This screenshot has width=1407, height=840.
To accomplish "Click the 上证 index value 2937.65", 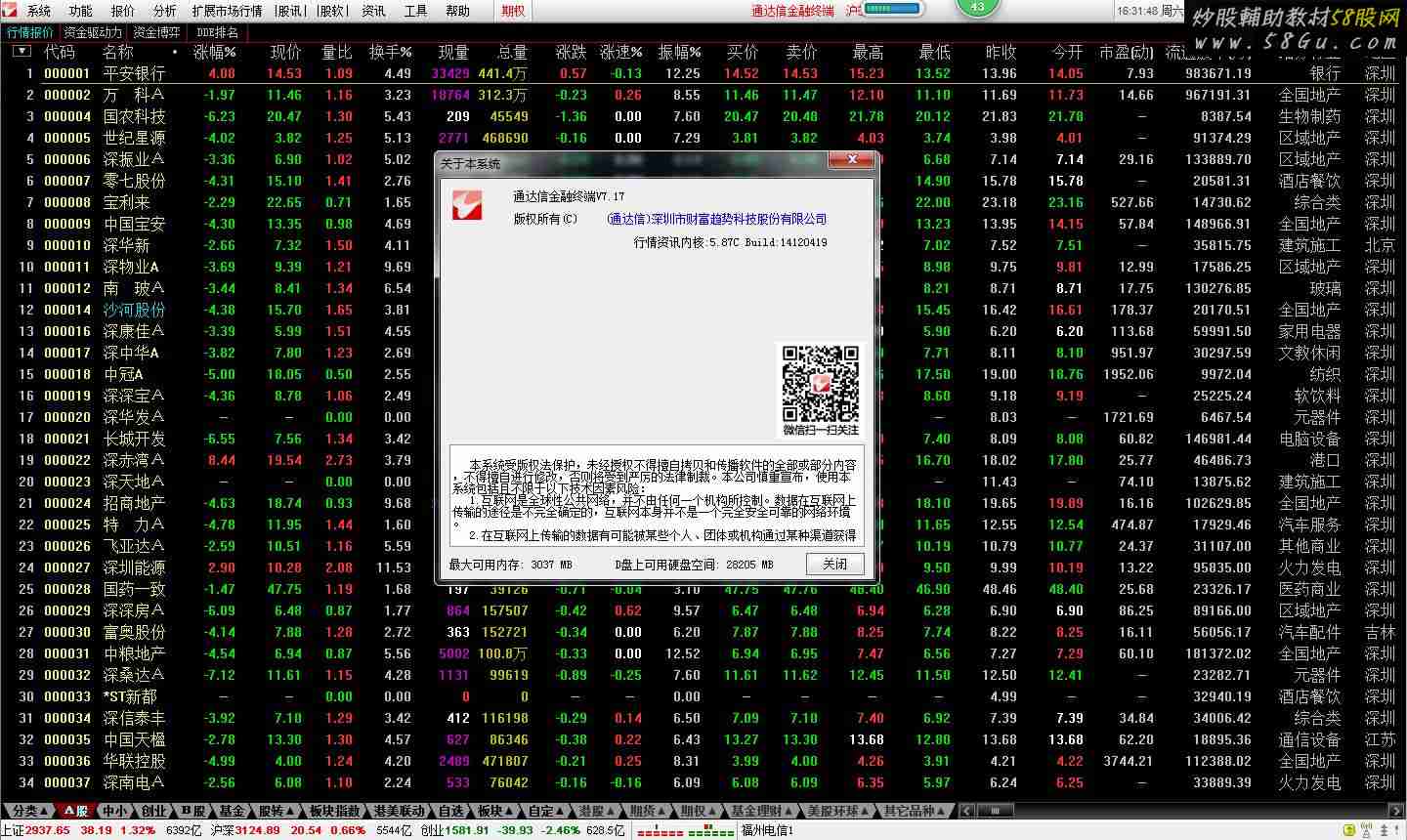I will click(48, 830).
